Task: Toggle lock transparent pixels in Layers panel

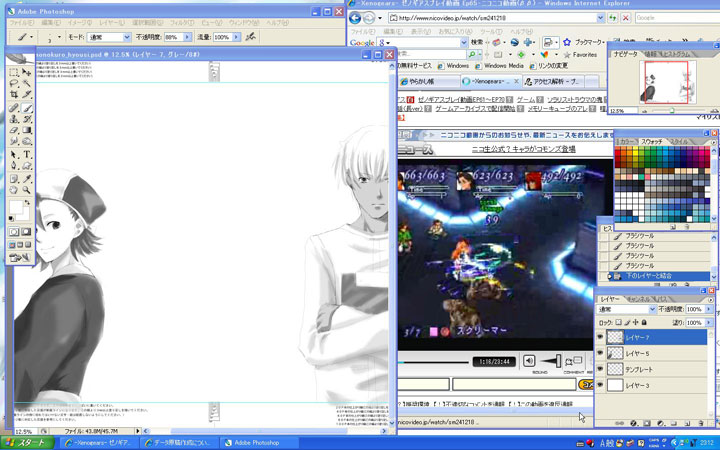Action: tap(619, 322)
